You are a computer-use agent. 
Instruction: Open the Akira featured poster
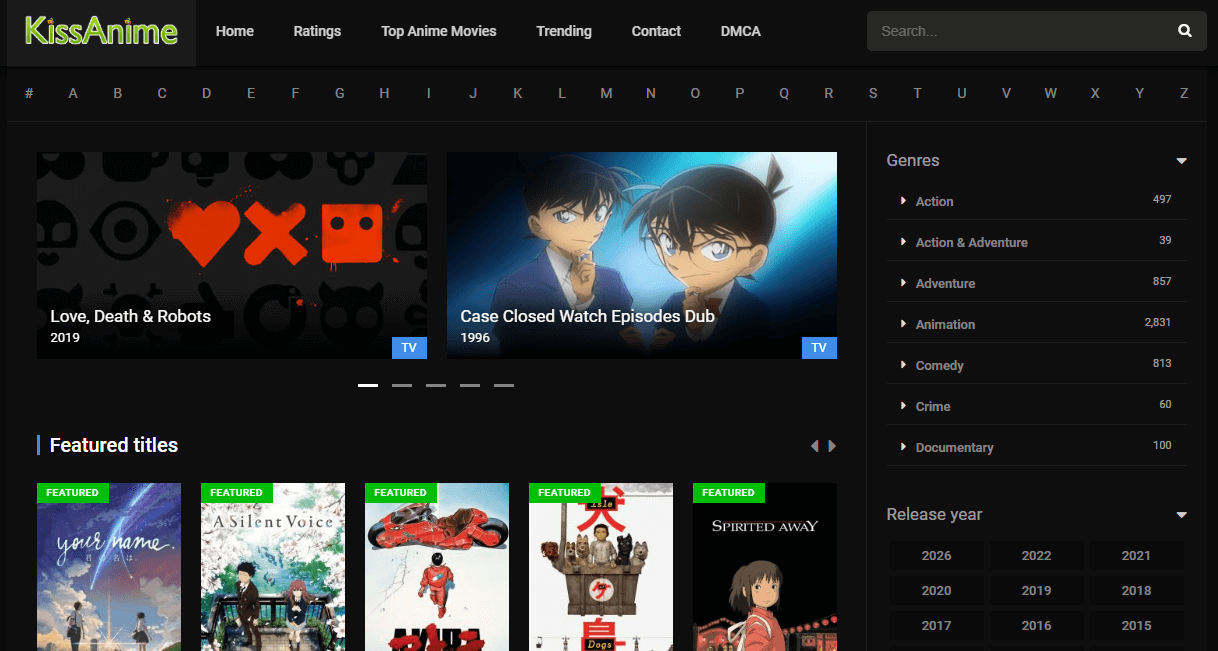click(437, 567)
